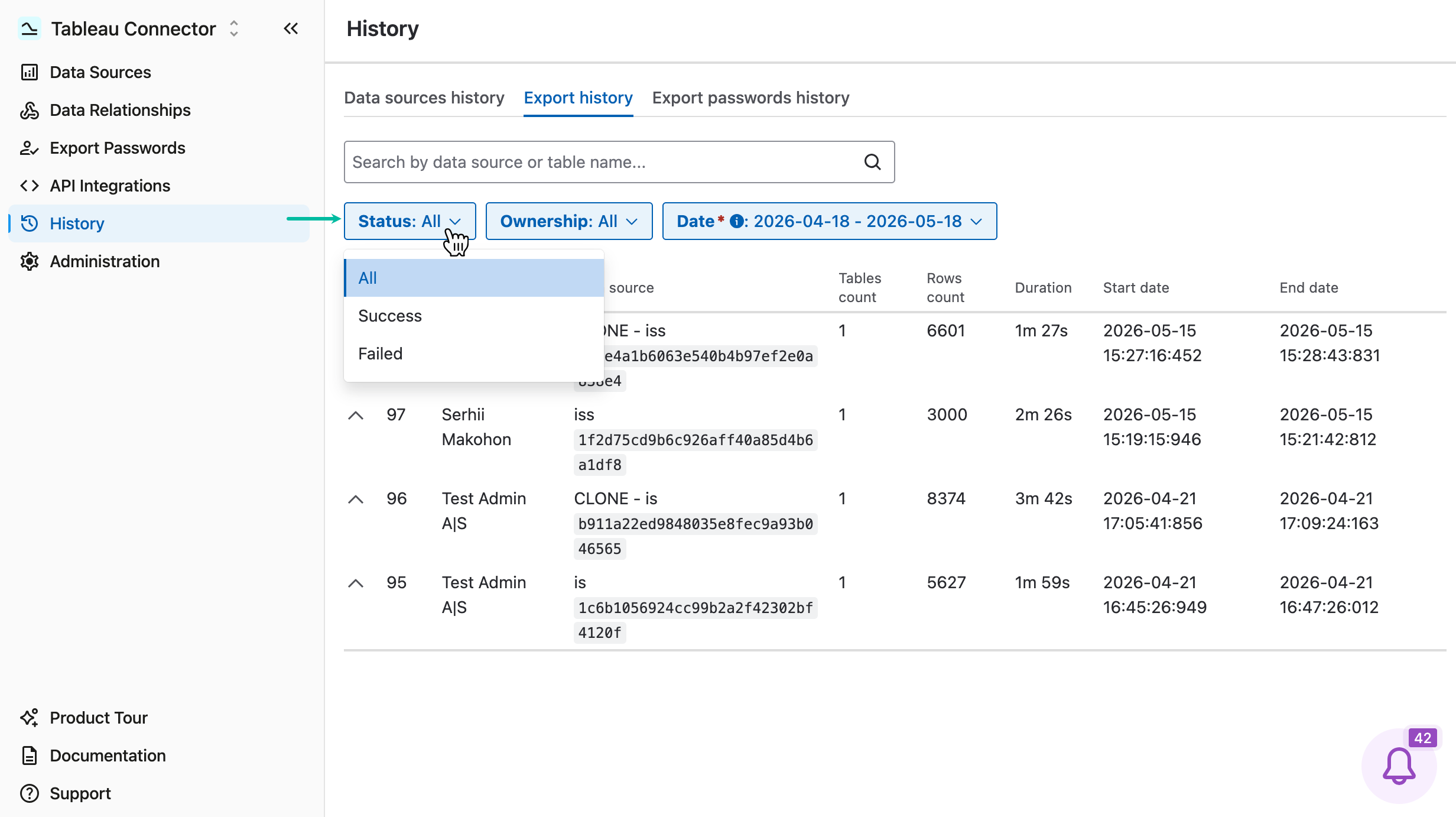Viewport: 1456px width, 817px height.
Task: Click rows count value 3000
Action: pyautogui.click(x=947, y=414)
